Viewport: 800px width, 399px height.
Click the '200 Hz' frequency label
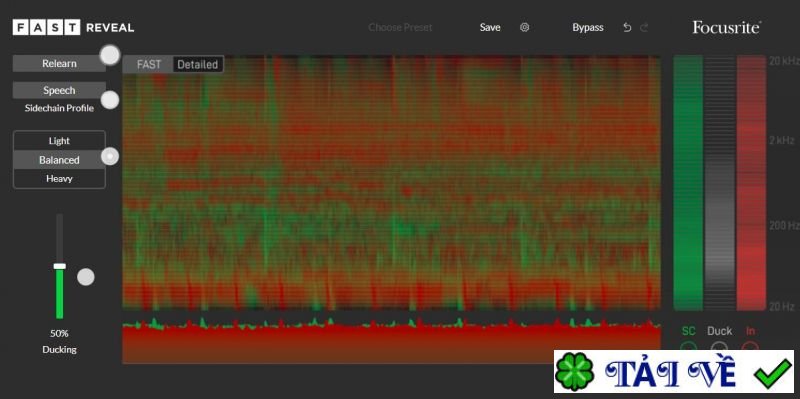784,225
